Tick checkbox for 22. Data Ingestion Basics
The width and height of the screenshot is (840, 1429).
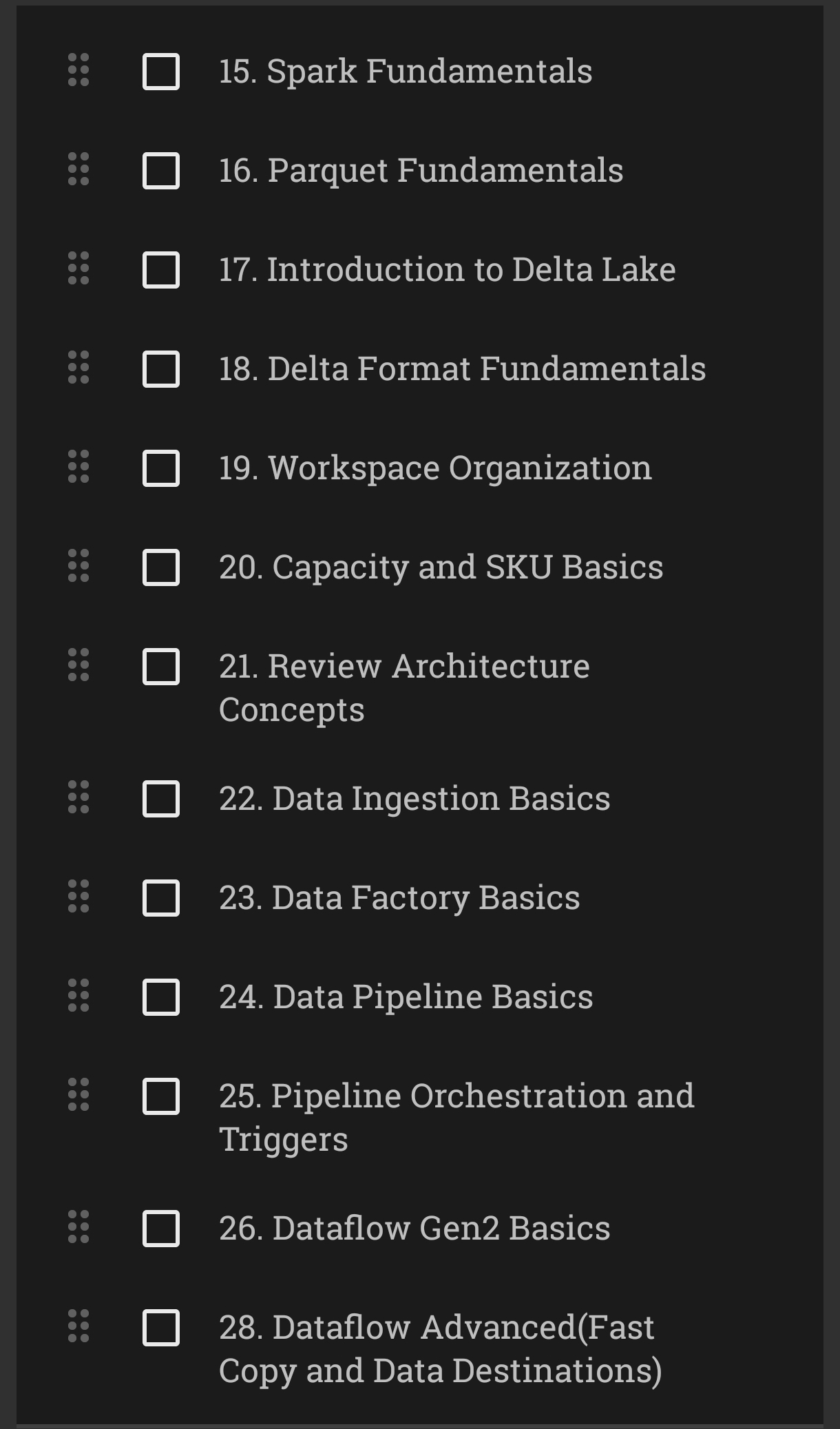coord(161,799)
